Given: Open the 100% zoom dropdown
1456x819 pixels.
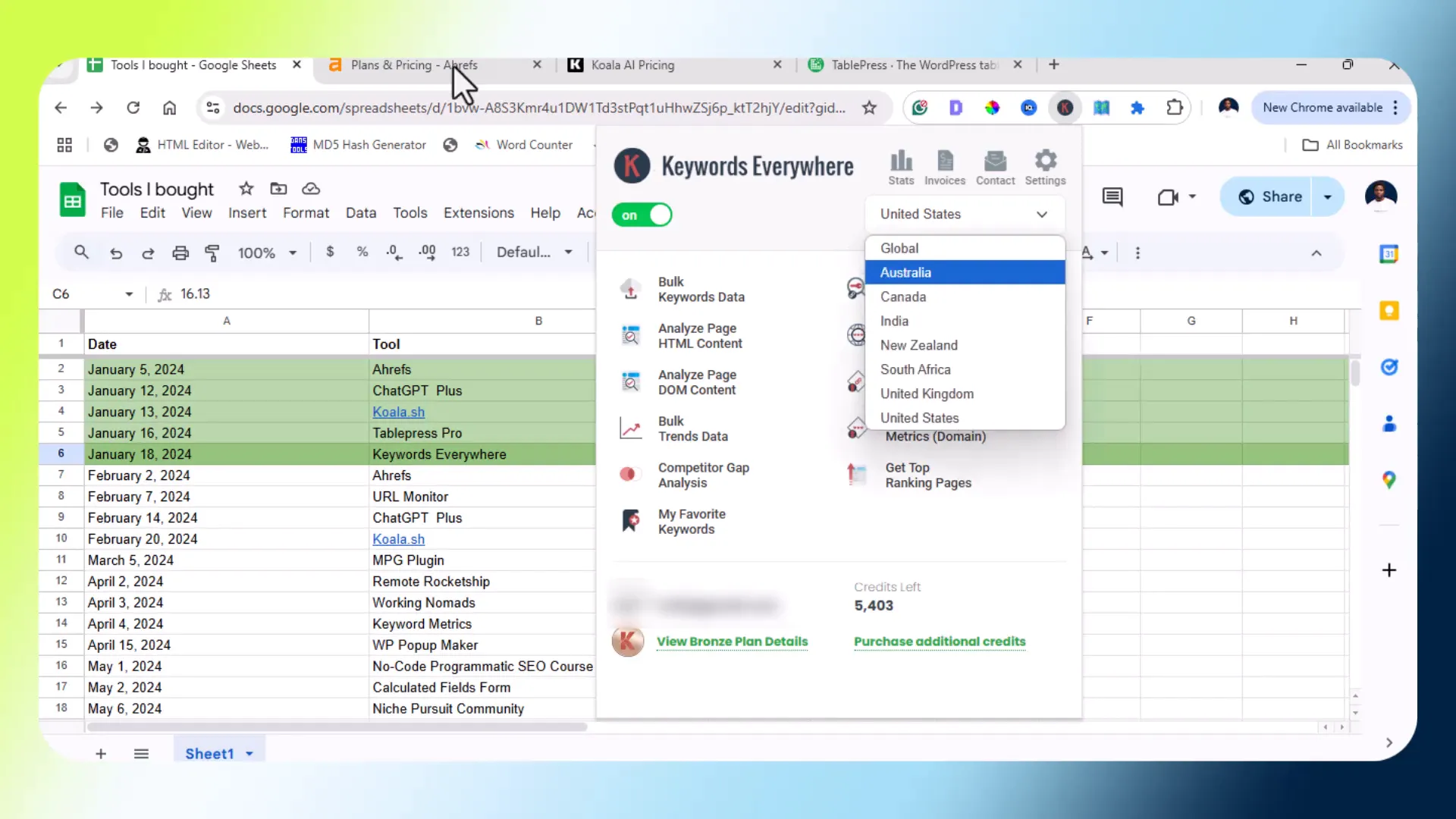Looking at the screenshot, I should pos(267,253).
